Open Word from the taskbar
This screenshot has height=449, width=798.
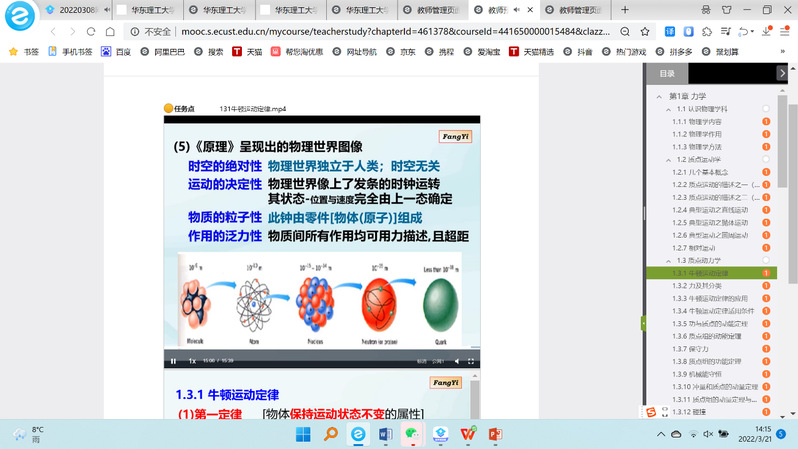[384, 434]
